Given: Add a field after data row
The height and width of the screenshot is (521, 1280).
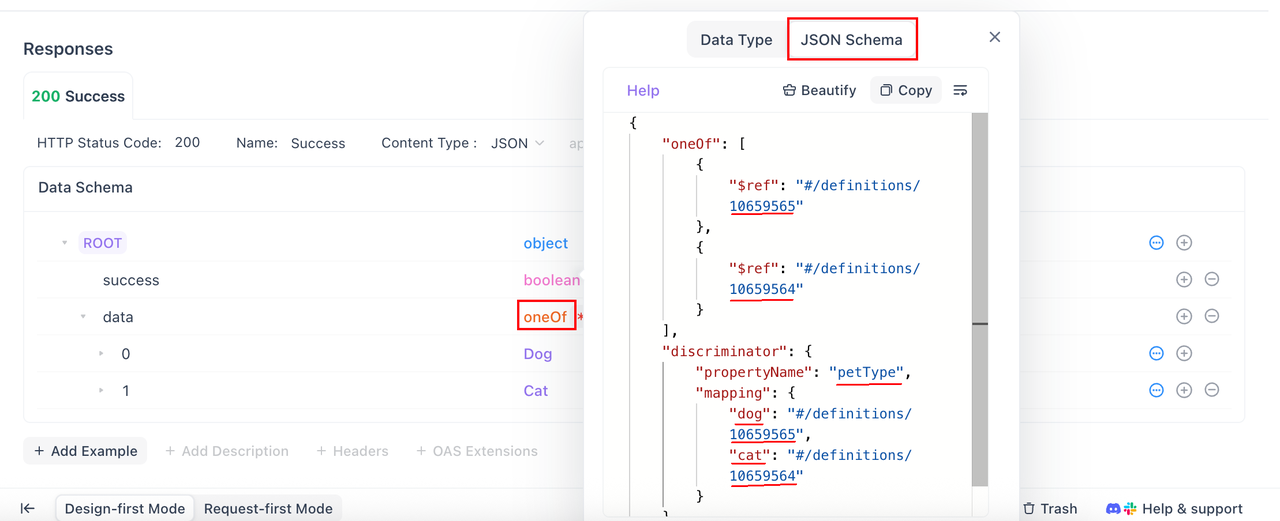Looking at the screenshot, I should click(1184, 317).
